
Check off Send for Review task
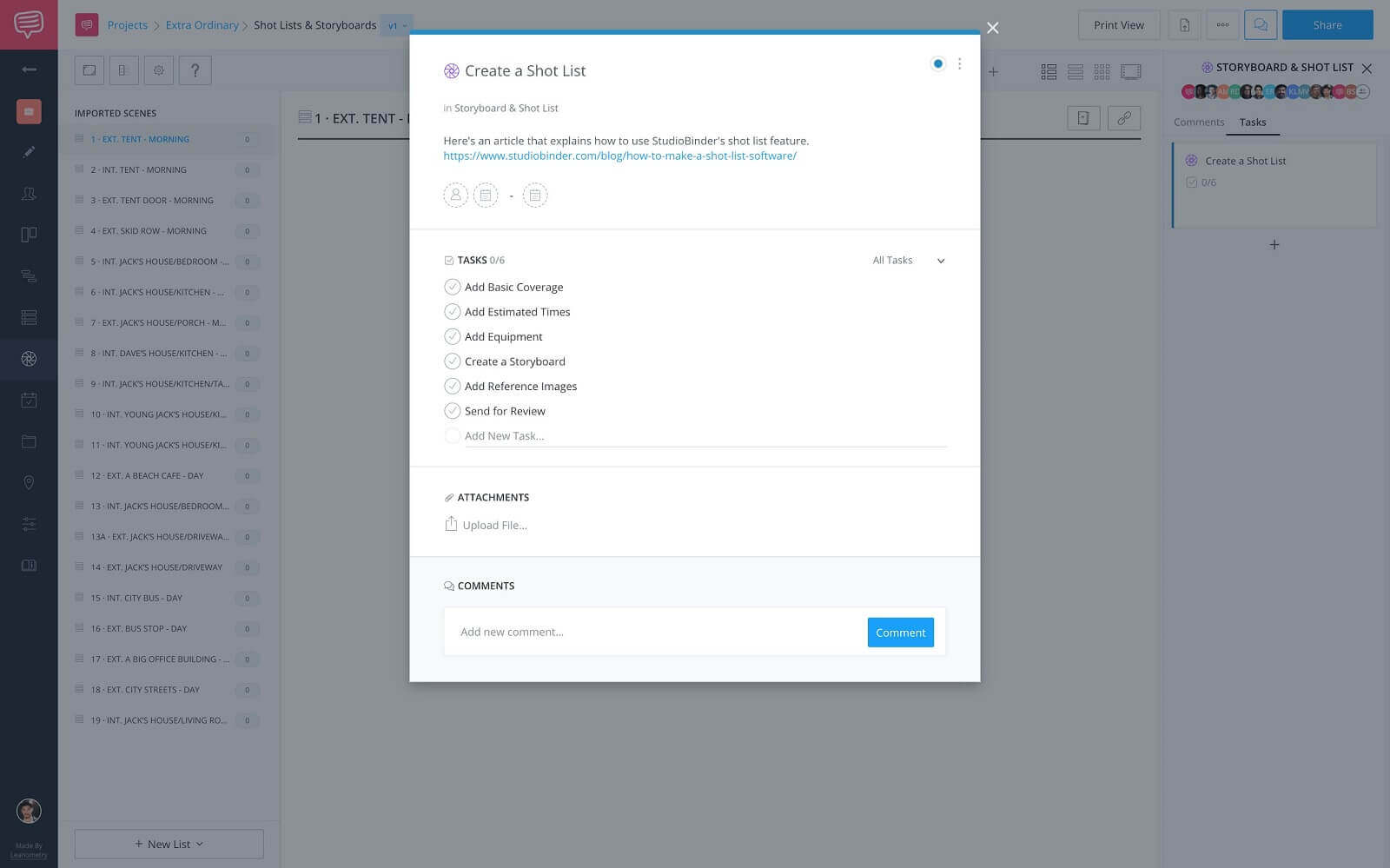pos(452,411)
